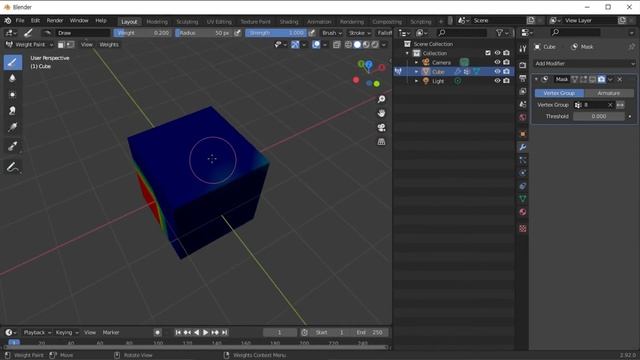640x360 pixels.
Task: Select the Blur tool in toolbar
Action: pos(13,78)
